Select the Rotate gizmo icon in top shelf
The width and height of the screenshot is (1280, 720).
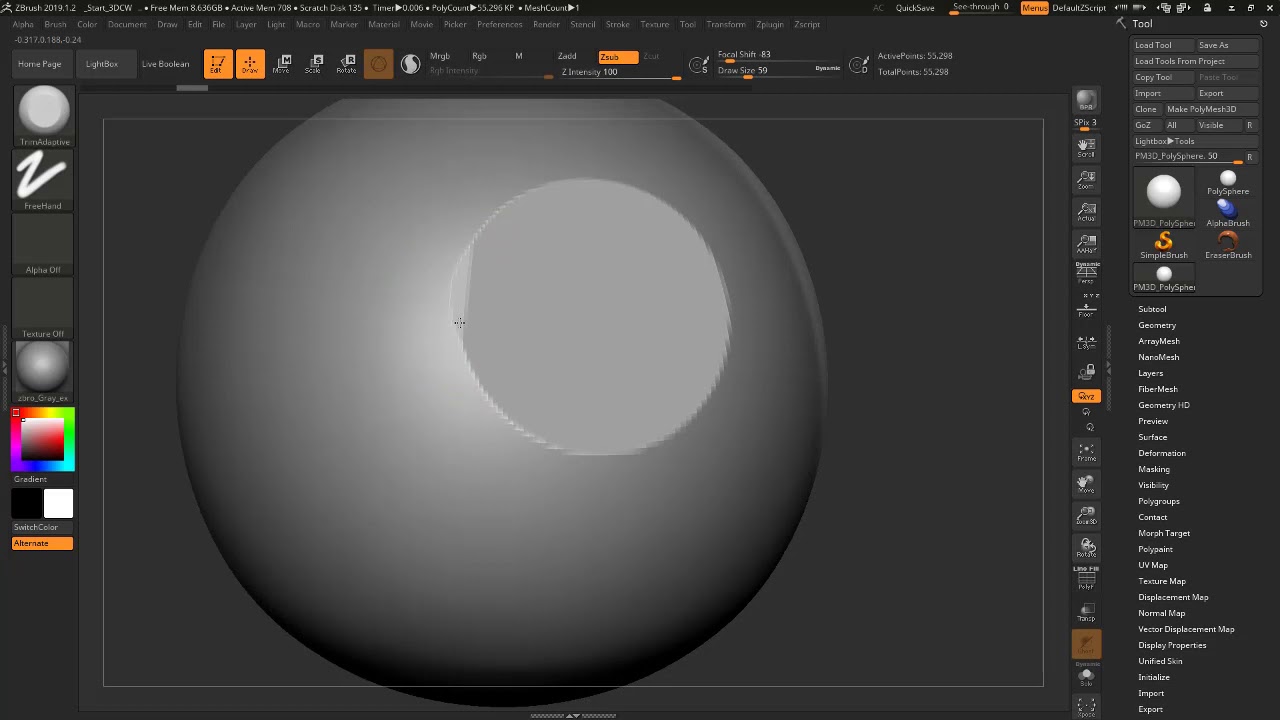pyautogui.click(x=346, y=64)
